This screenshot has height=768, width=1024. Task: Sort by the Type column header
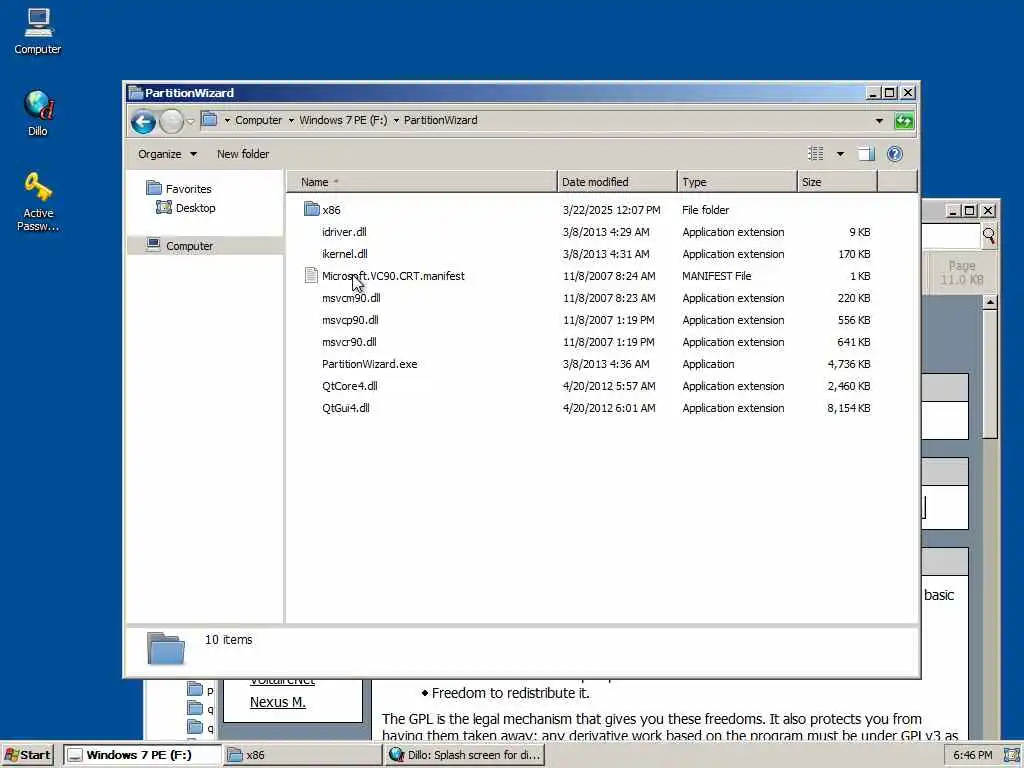coord(737,182)
